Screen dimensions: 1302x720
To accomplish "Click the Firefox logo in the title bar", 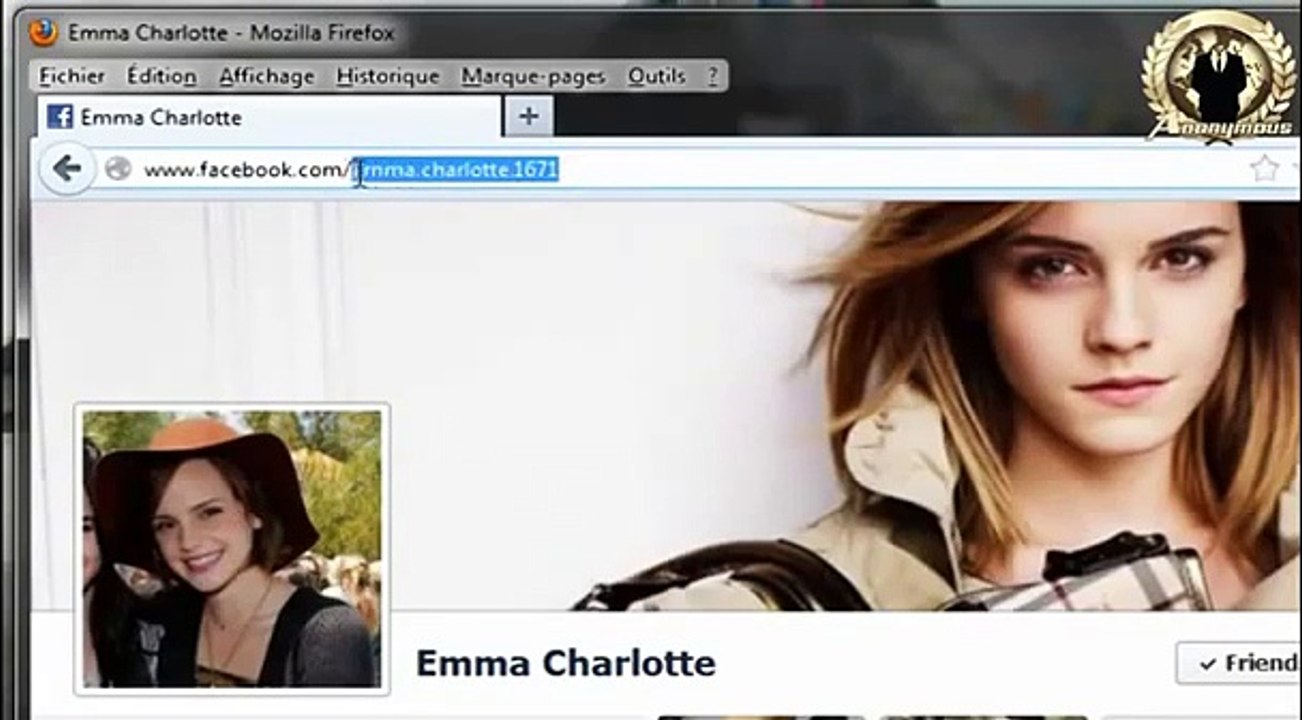I will click(x=43, y=33).
